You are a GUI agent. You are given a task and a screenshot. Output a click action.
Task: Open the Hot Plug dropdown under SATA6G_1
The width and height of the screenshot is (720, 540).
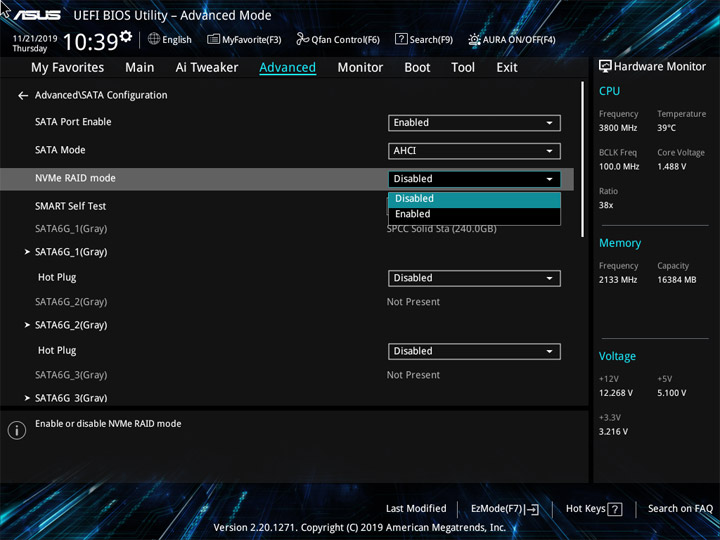click(474, 278)
